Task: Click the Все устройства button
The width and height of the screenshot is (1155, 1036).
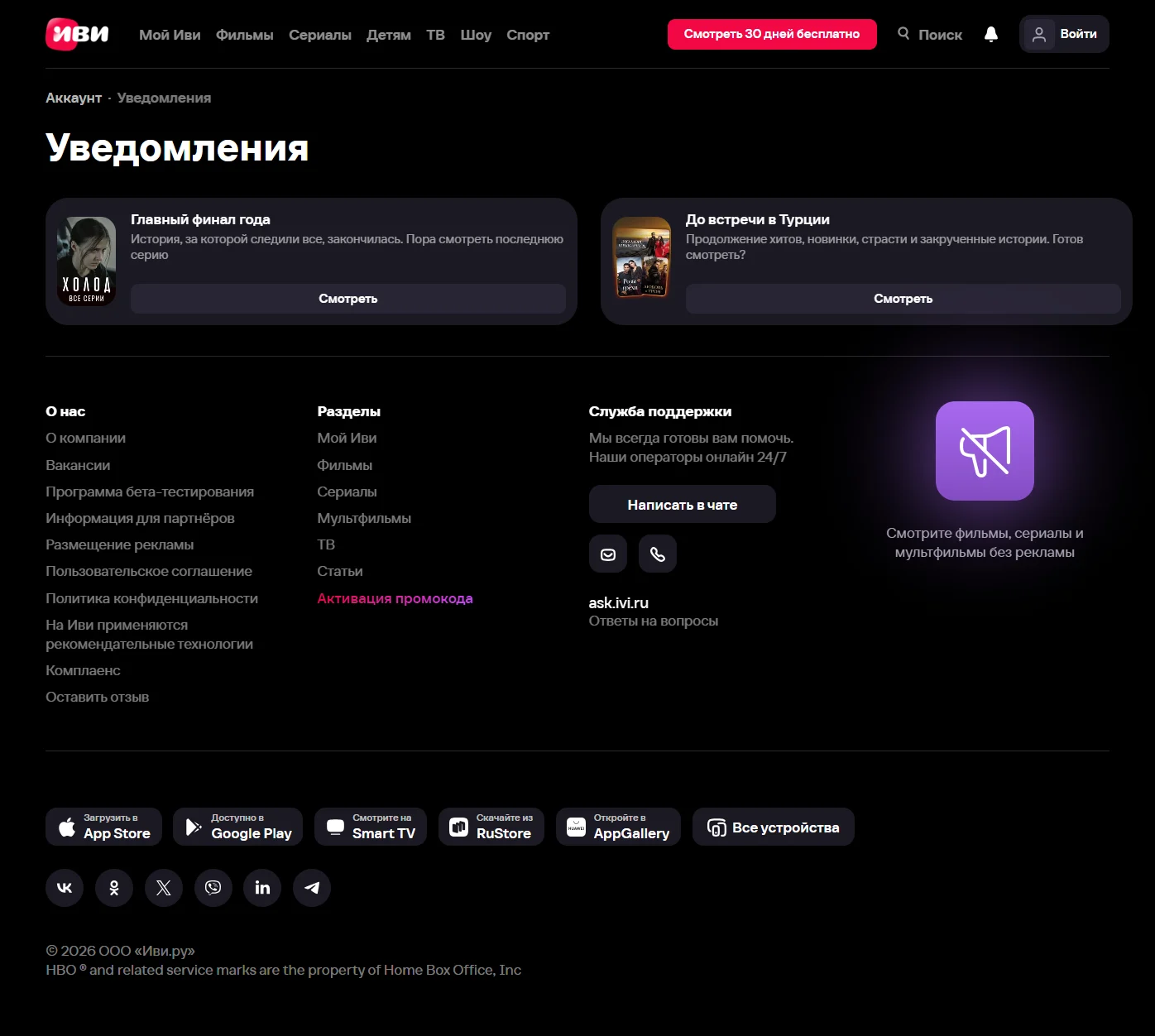Action: tap(774, 827)
